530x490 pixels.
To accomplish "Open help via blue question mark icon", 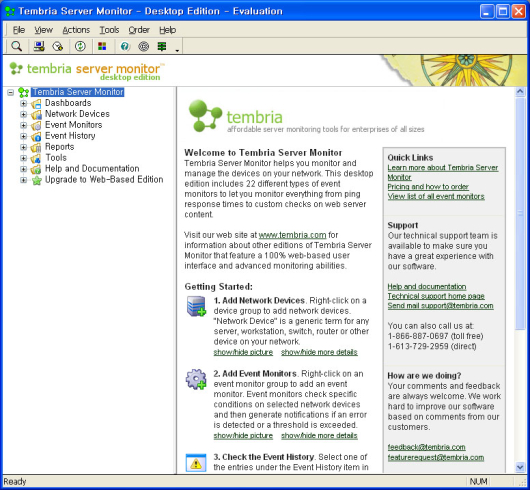I will tap(125, 46).
